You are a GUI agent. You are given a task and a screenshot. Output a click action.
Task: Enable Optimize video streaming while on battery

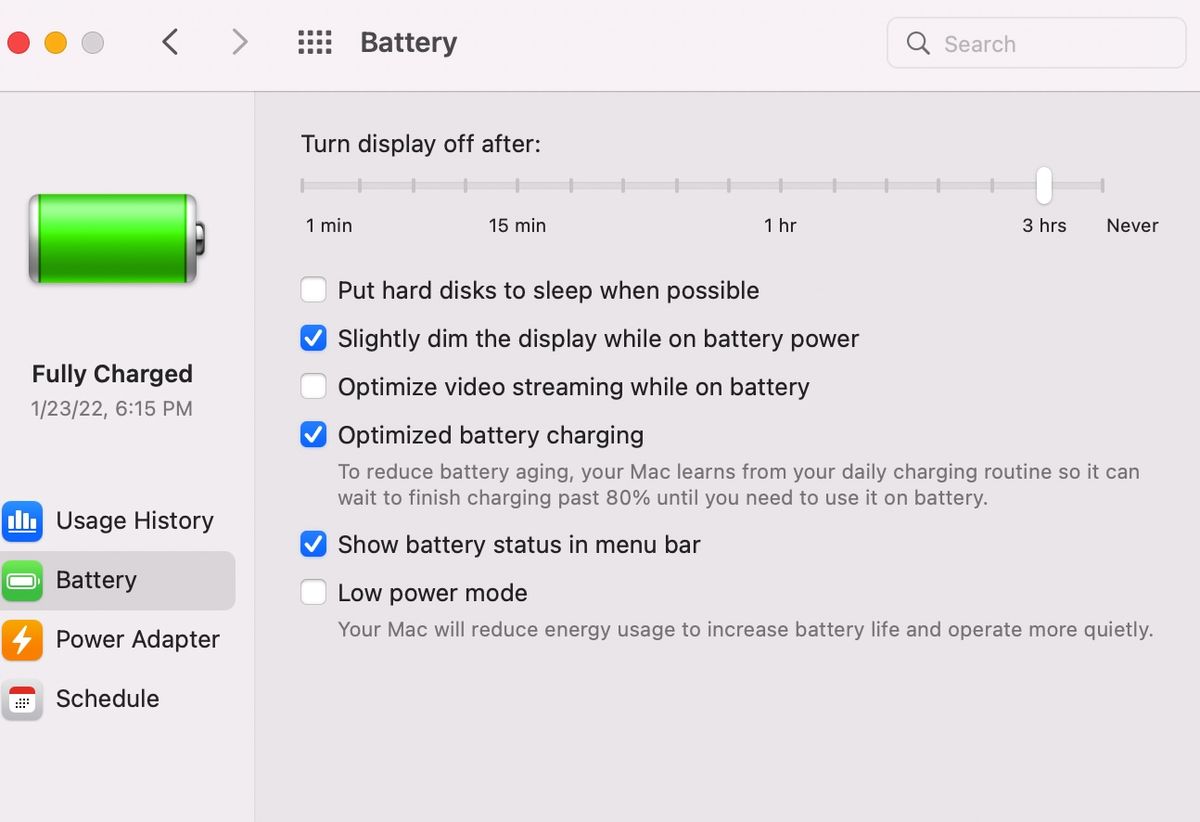pos(314,387)
